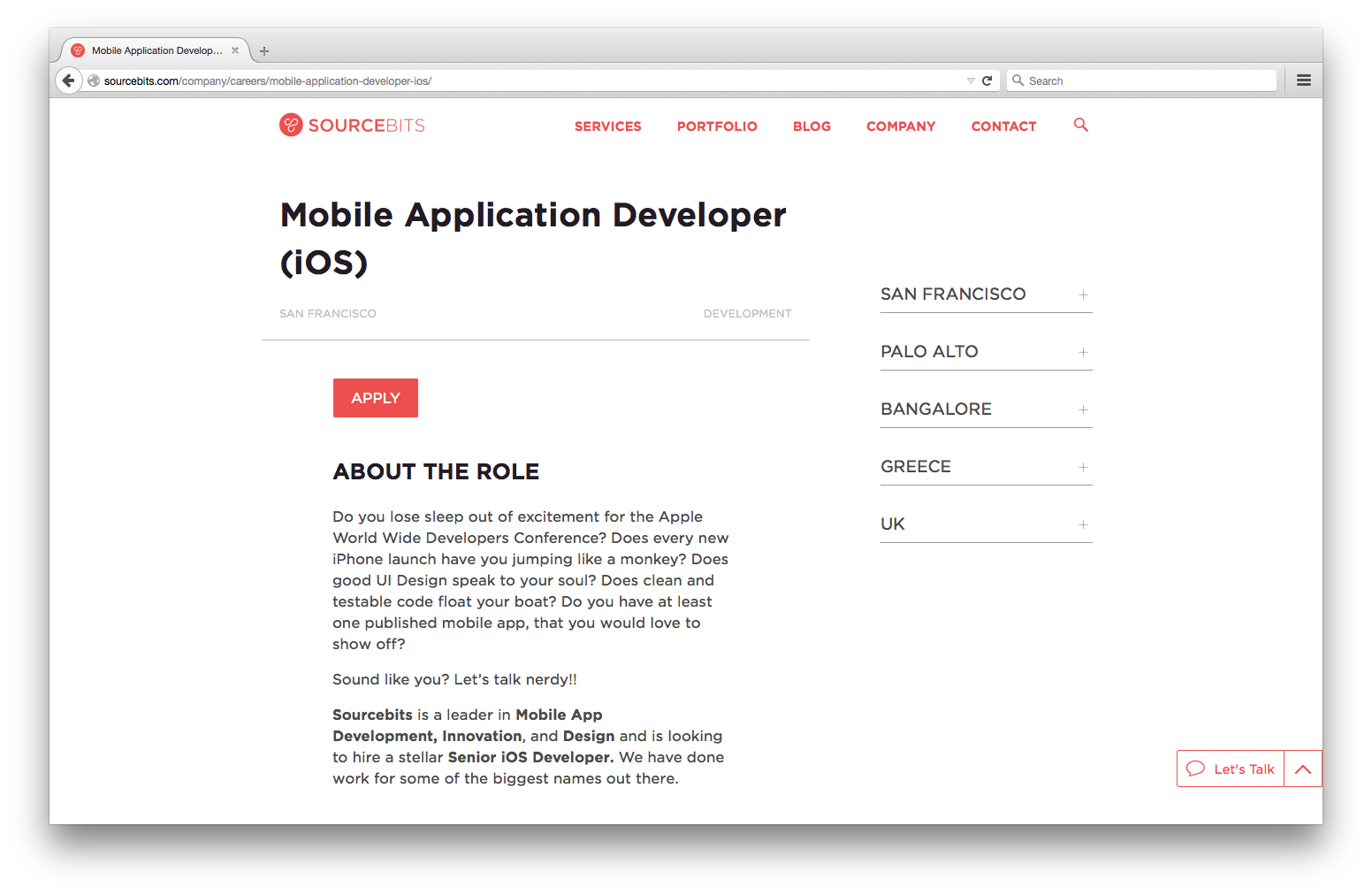The image size is (1372, 895).
Task: Open the PORTFOLIO menu
Action: pos(717,126)
